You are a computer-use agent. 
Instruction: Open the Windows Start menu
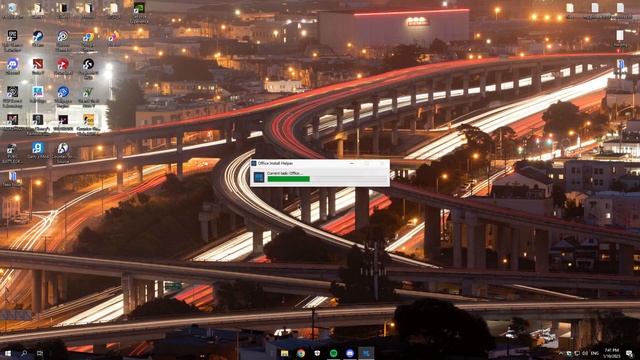click(x=8, y=353)
